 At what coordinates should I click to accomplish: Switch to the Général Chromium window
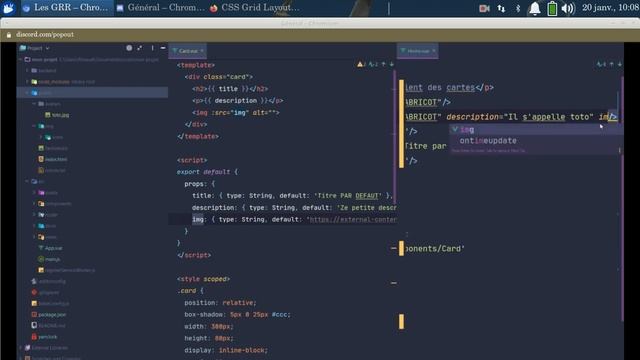[x=160, y=7]
